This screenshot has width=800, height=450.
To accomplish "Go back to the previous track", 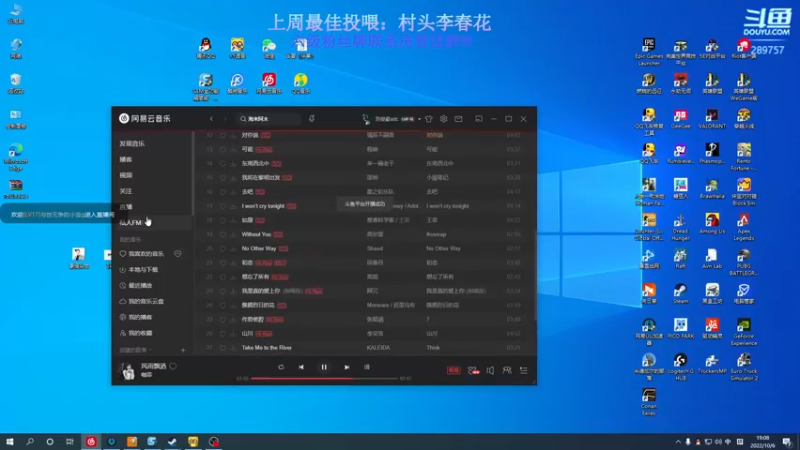I will [301, 367].
